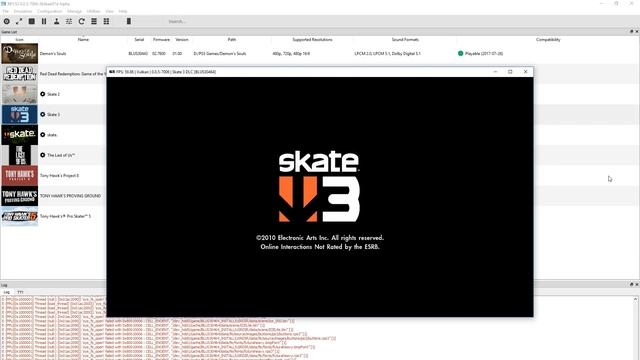The height and width of the screenshot is (360, 640).
Task: Open the configuration sliders toolbar icon
Action: pos(69,21)
